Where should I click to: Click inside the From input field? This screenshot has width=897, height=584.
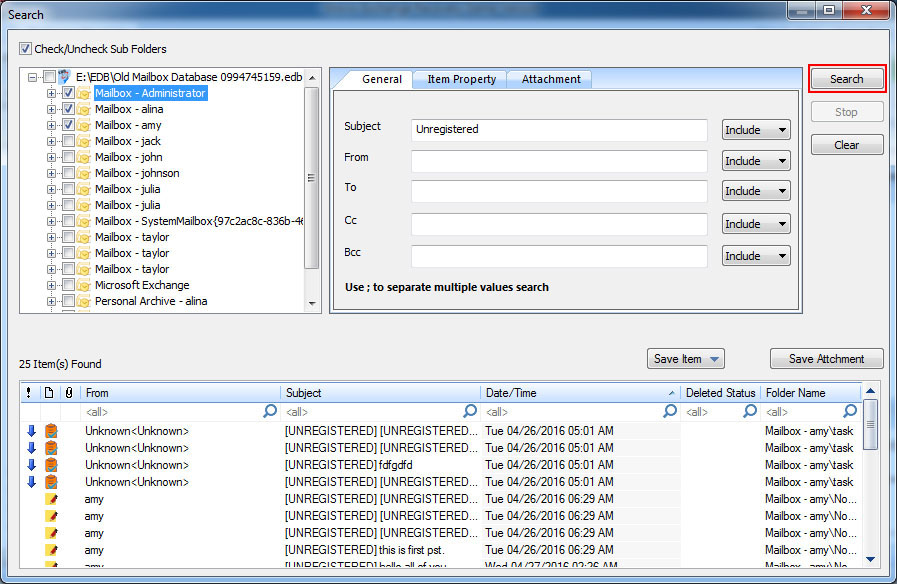tap(559, 161)
